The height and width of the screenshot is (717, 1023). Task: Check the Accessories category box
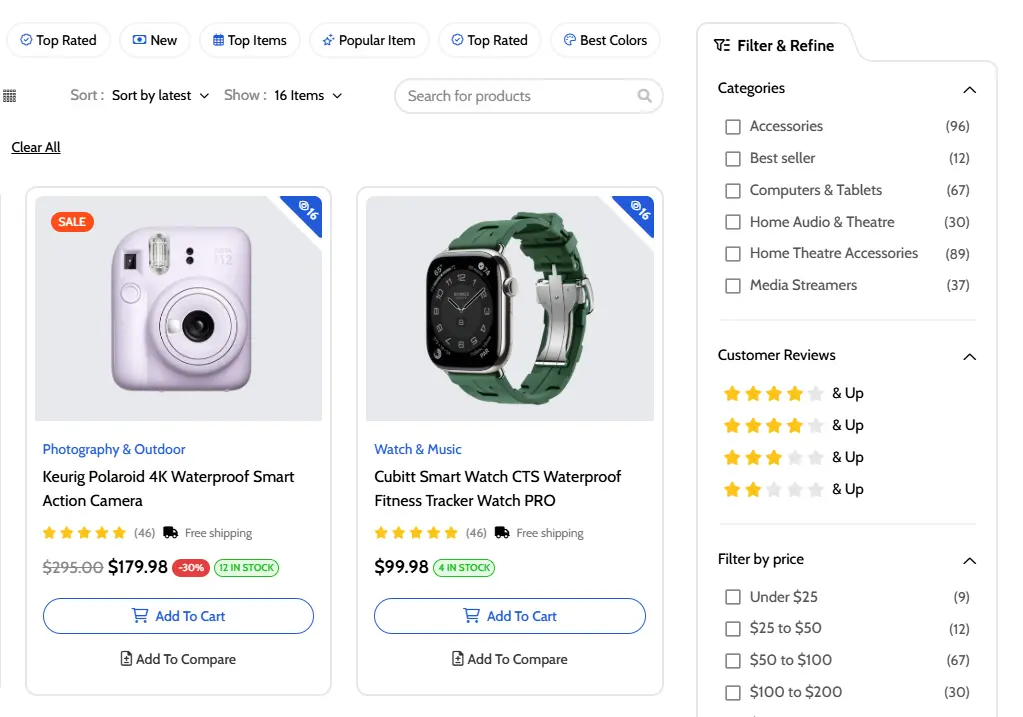[733, 127]
